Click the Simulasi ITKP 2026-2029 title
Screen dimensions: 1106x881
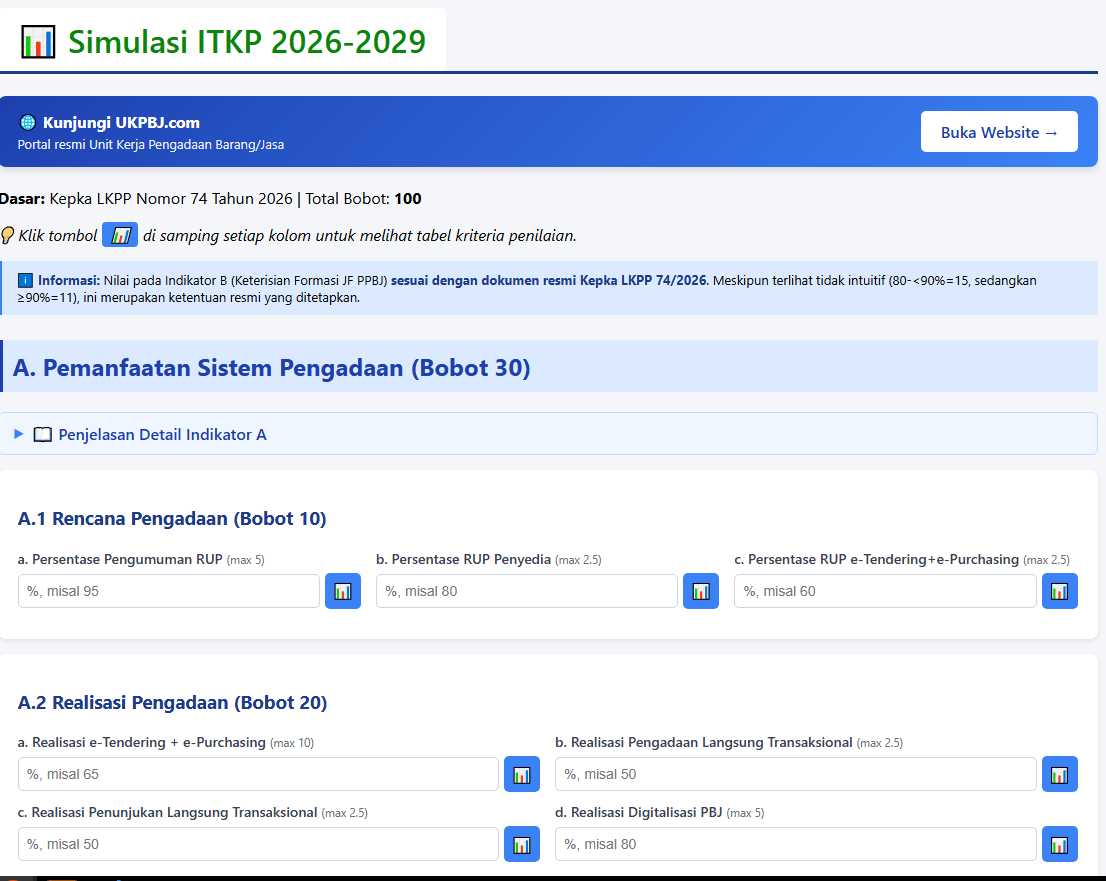tap(247, 42)
